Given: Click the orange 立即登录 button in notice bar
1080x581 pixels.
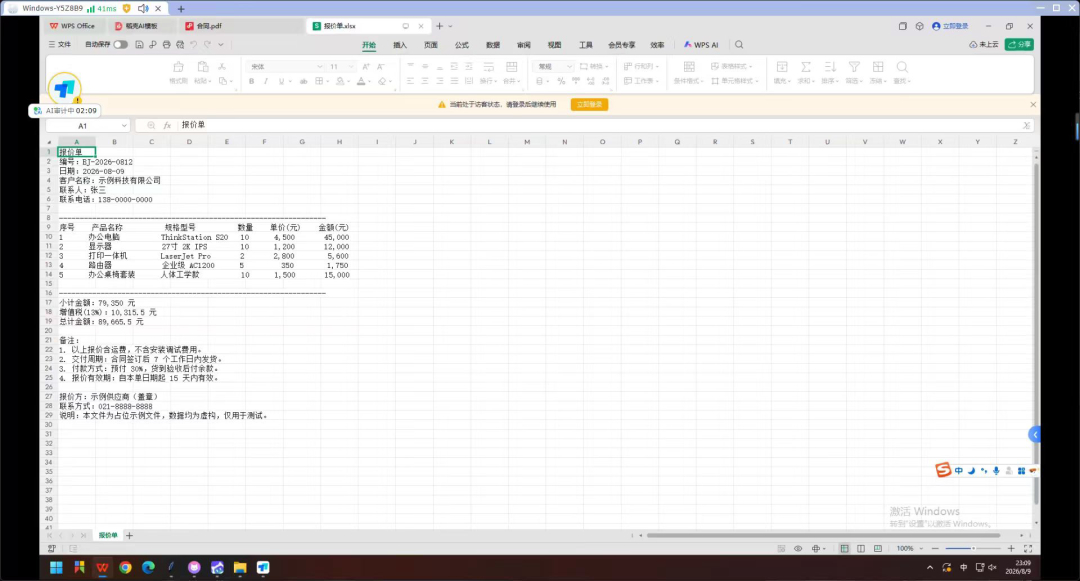Looking at the screenshot, I should (x=590, y=105).
